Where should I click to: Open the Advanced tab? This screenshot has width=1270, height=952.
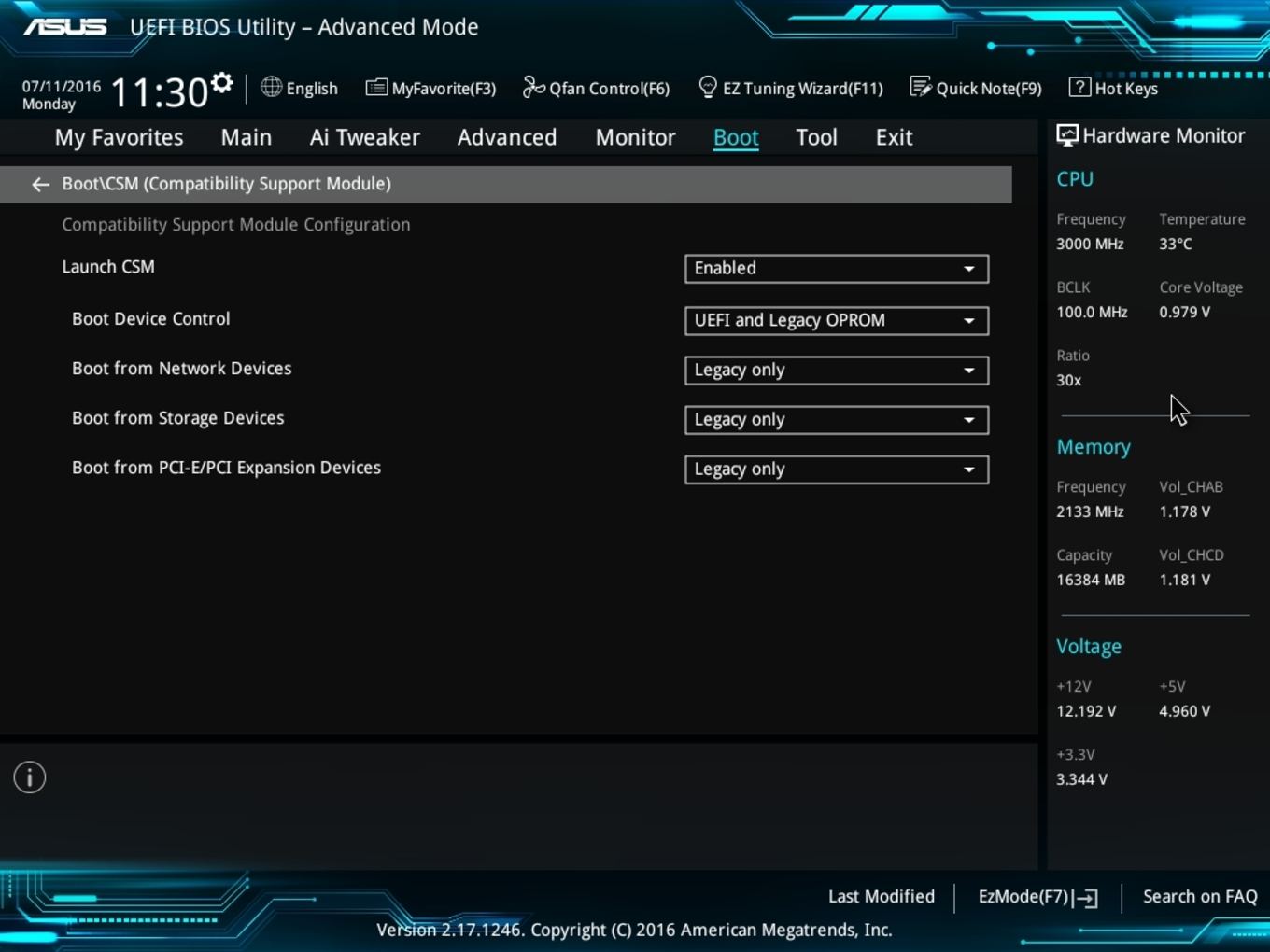507,137
